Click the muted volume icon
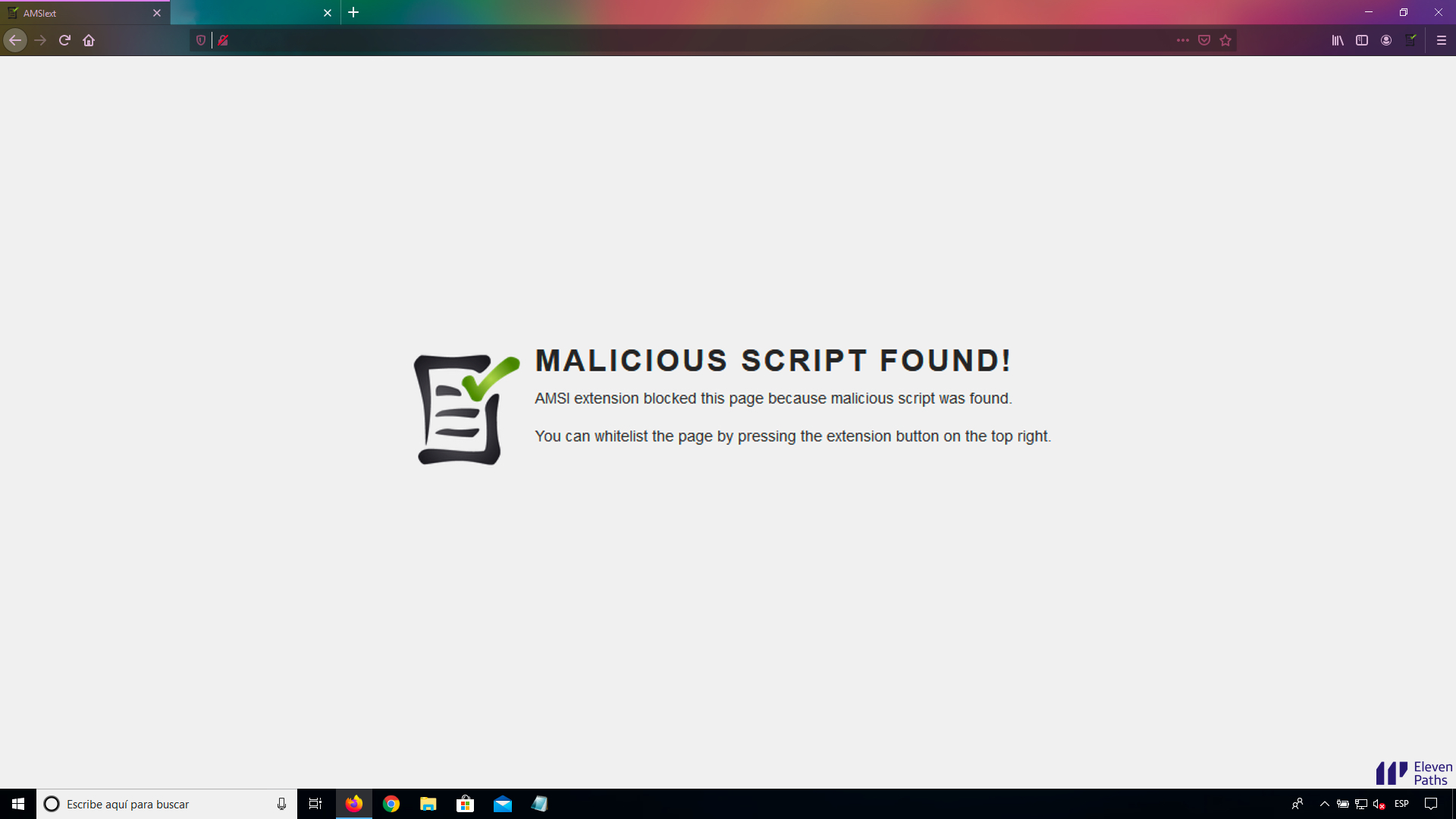This screenshot has width=1456, height=819. pos(1379,804)
